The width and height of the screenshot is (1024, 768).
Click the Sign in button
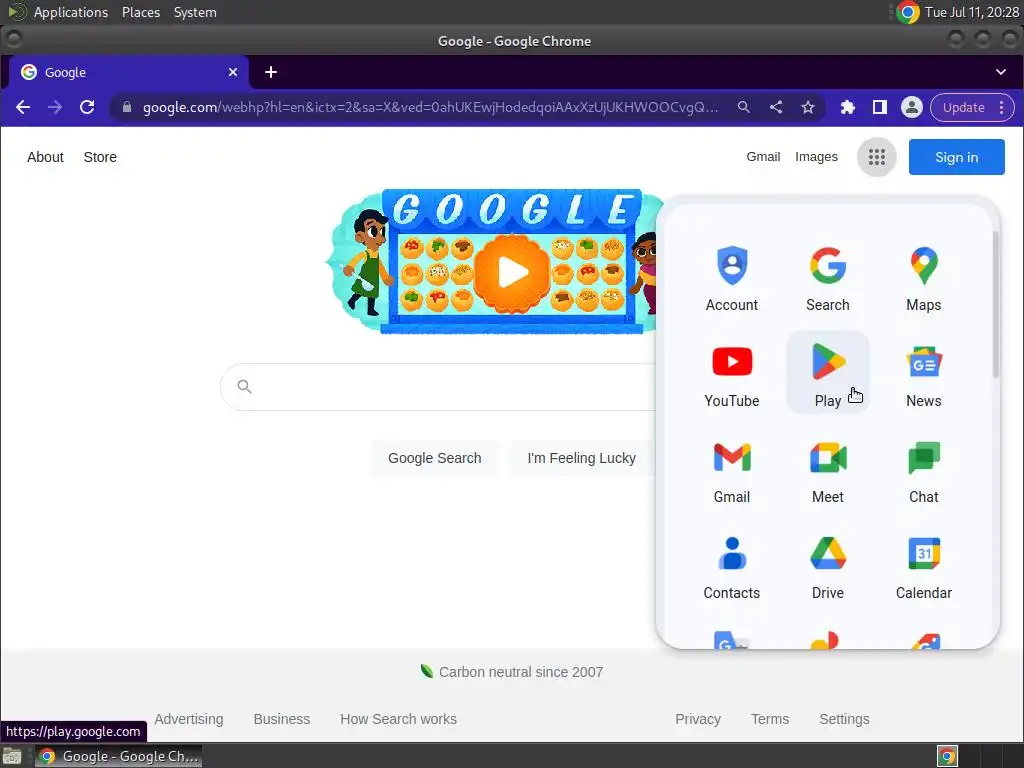(956, 157)
